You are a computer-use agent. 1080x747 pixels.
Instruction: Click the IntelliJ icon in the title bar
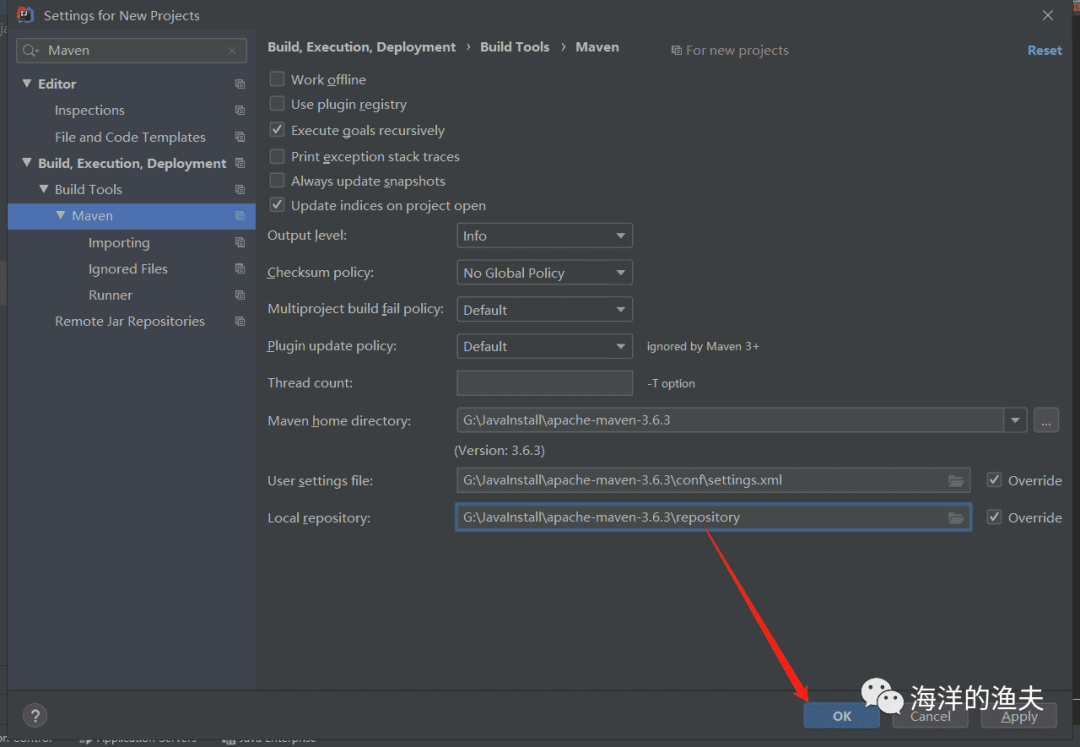click(x=25, y=14)
